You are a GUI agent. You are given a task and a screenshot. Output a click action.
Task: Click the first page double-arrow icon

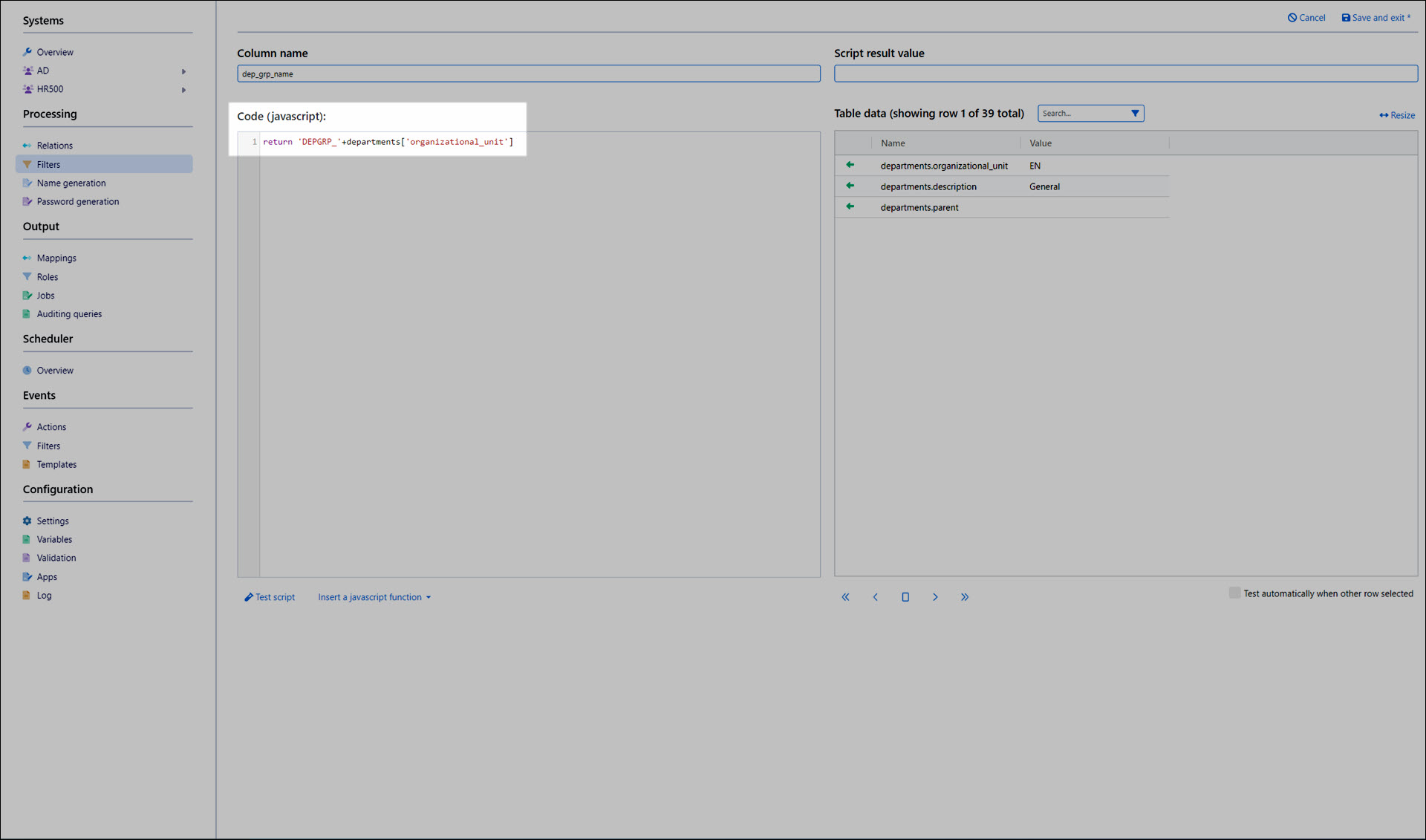tap(845, 597)
